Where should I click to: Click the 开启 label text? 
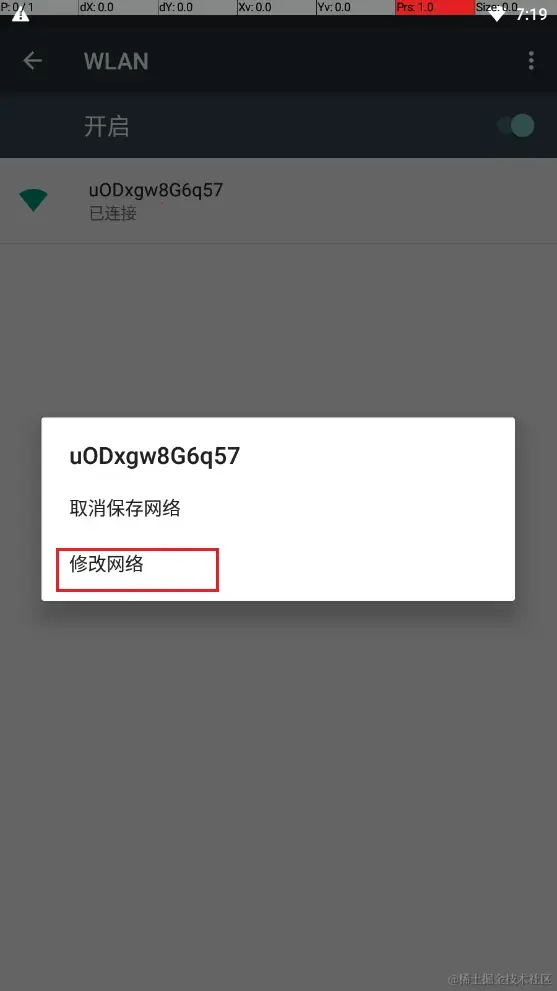107,126
